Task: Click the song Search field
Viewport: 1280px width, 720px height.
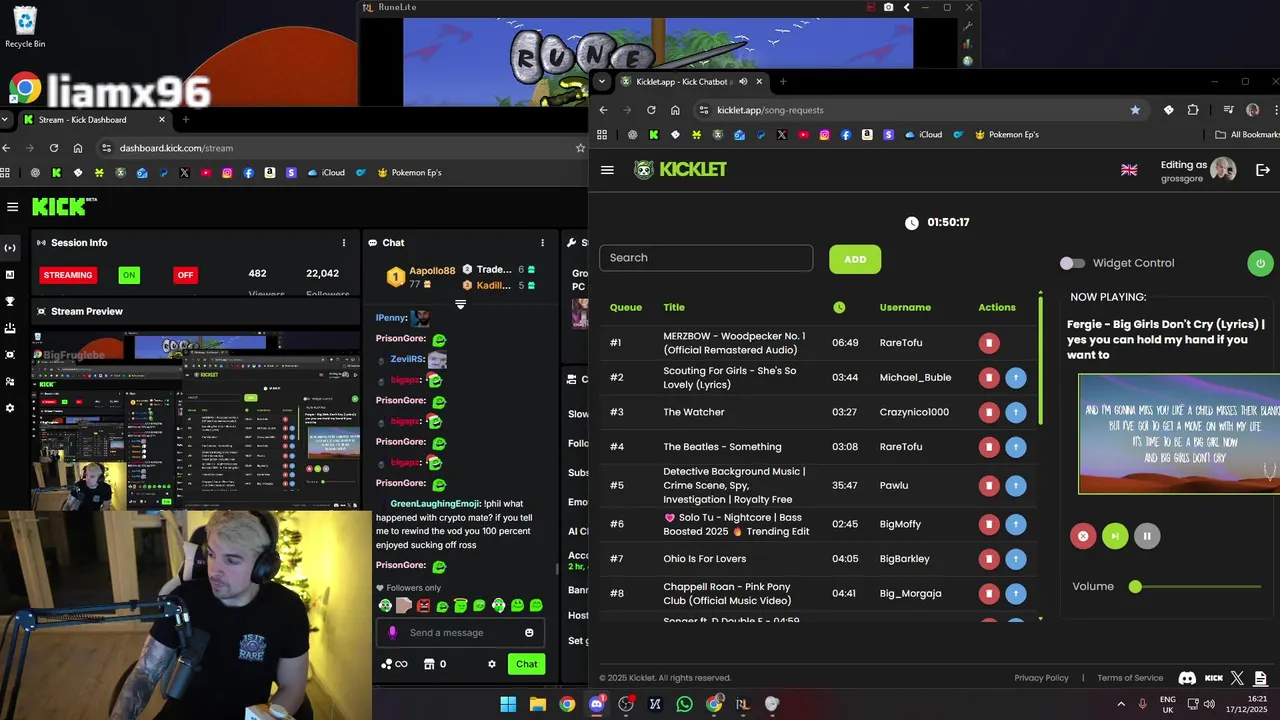Action: pyautogui.click(x=706, y=258)
